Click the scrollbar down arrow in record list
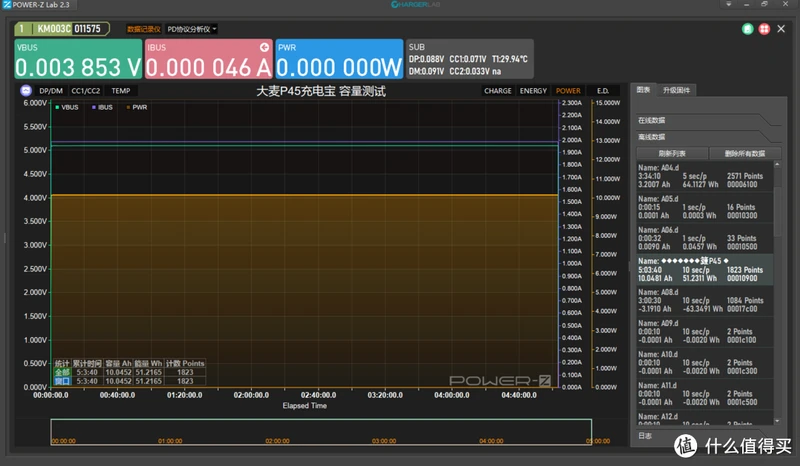This screenshot has height=466, width=800. click(777, 421)
